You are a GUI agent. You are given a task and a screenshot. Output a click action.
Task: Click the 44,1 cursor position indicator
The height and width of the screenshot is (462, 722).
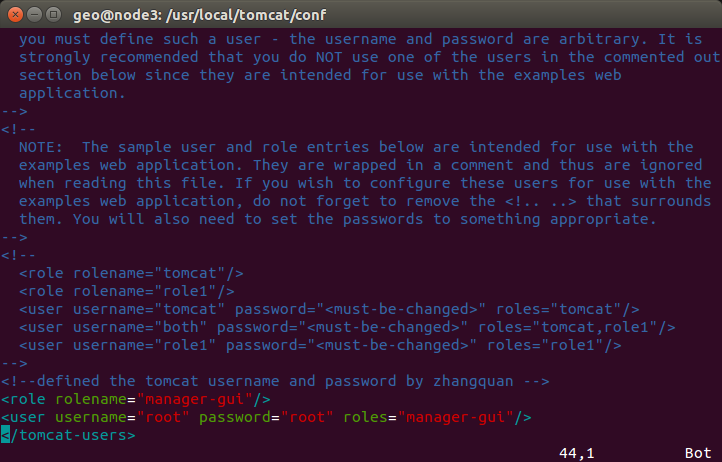577,453
